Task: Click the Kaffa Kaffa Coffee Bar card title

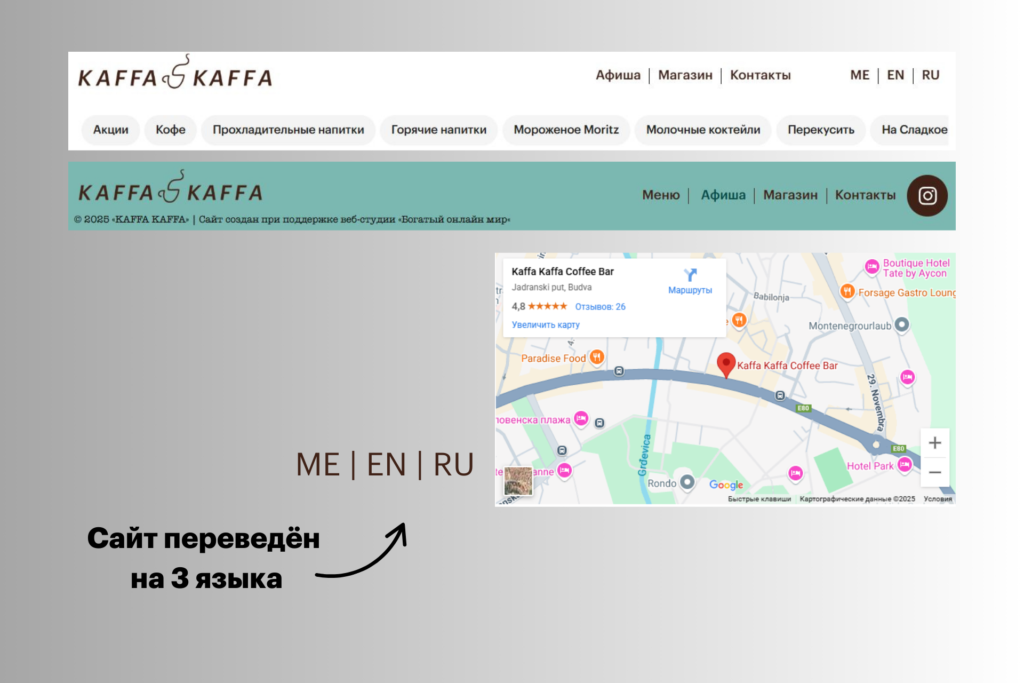Action: 562,271
